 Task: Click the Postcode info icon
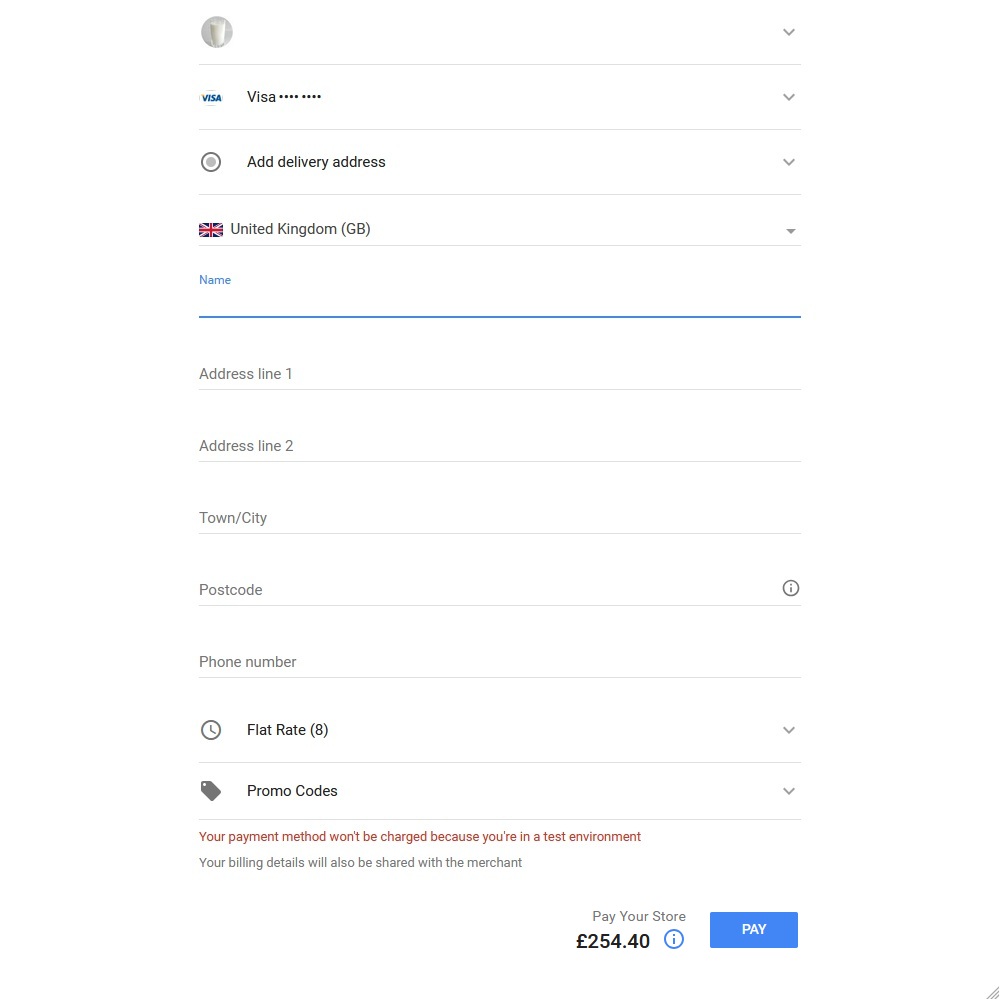point(790,588)
